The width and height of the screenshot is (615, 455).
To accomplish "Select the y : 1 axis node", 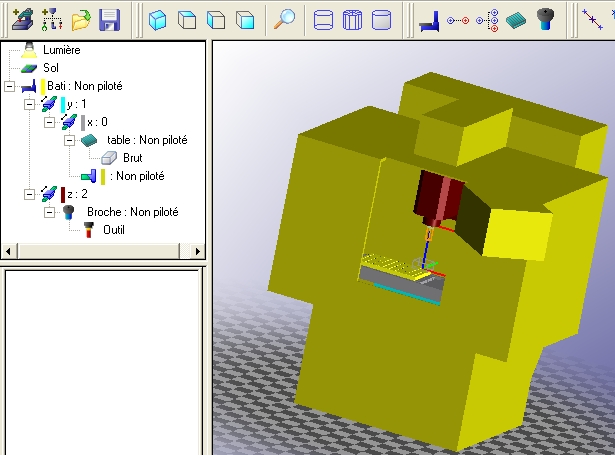I will [x=76, y=104].
